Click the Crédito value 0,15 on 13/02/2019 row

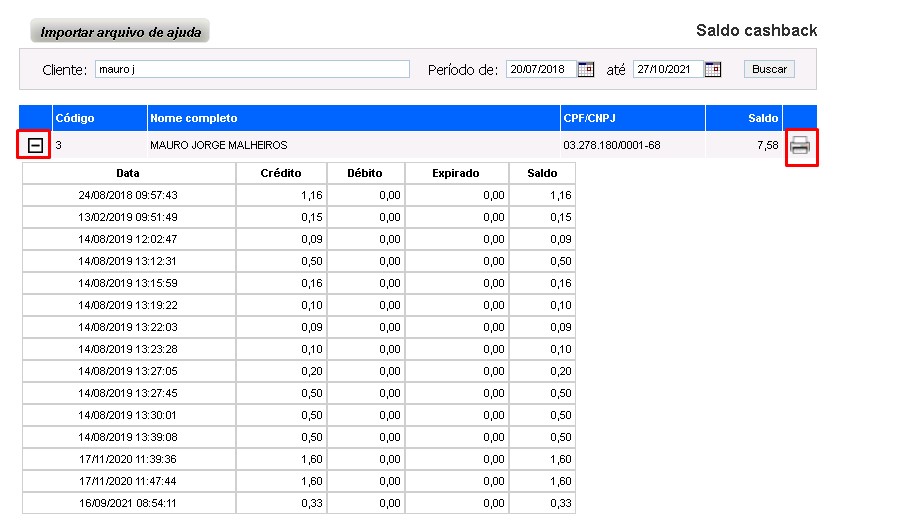pyautogui.click(x=312, y=217)
